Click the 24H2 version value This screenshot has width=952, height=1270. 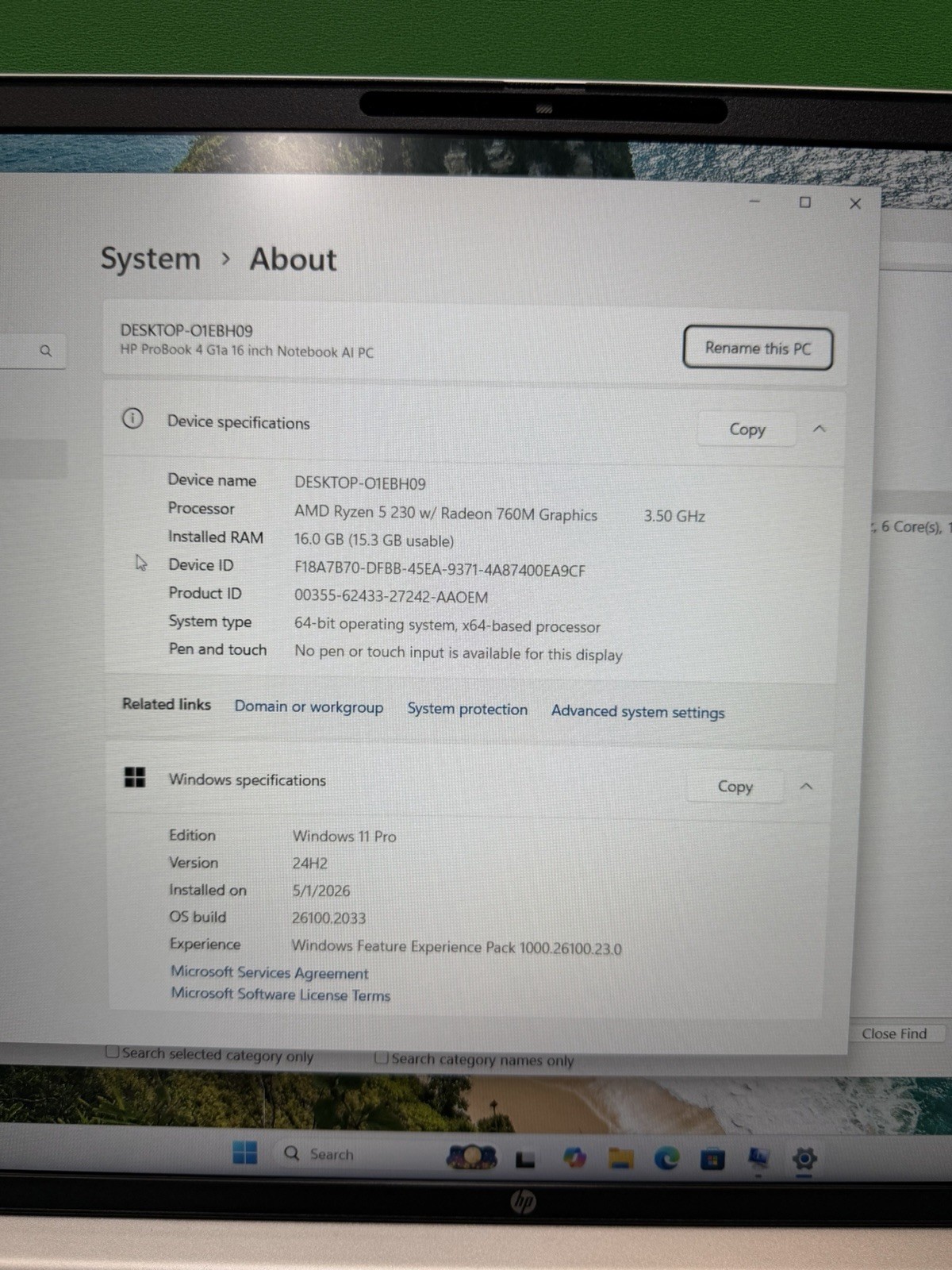309,863
